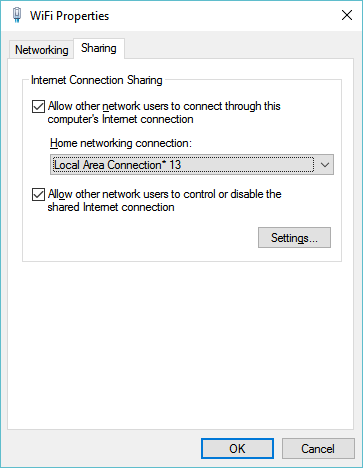This screenshot has width=363, height=468.
Task: Click 'shared Internet connection' second line text
Action: click(111, 207)
